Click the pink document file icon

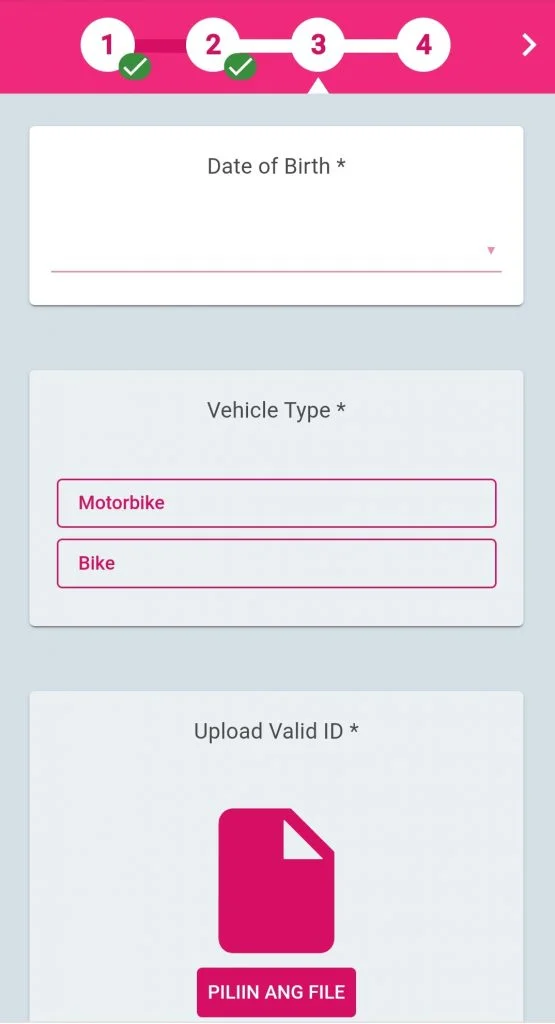(276, 880)
